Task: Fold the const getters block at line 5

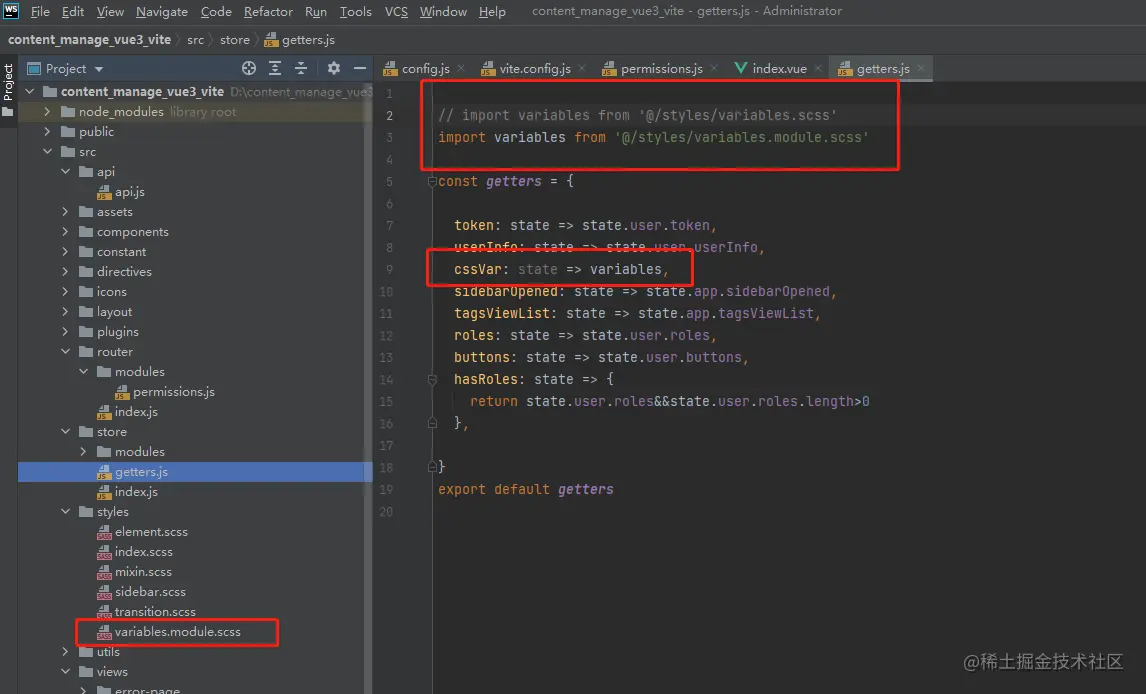Action: pos(432,181)
